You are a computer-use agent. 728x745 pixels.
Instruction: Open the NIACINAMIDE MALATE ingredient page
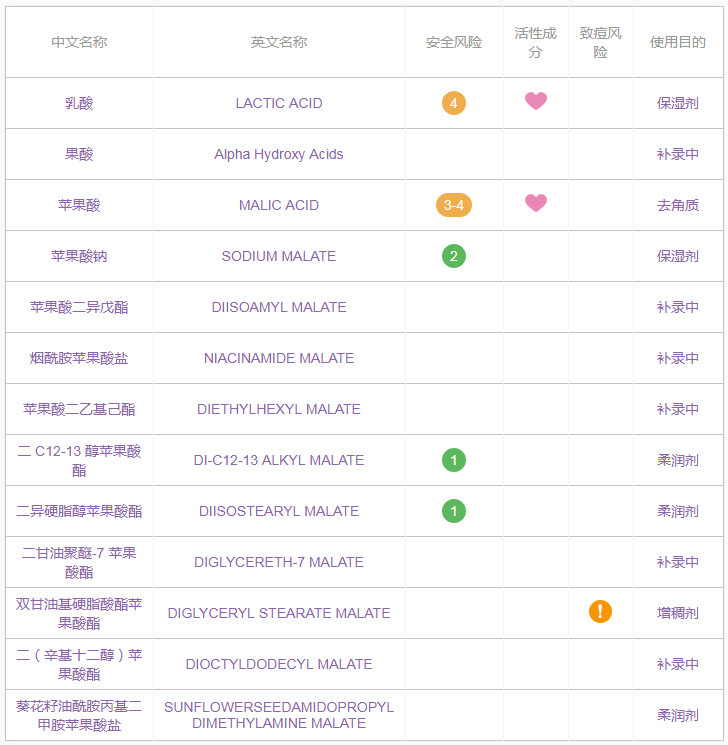click(x=279, y=358)
